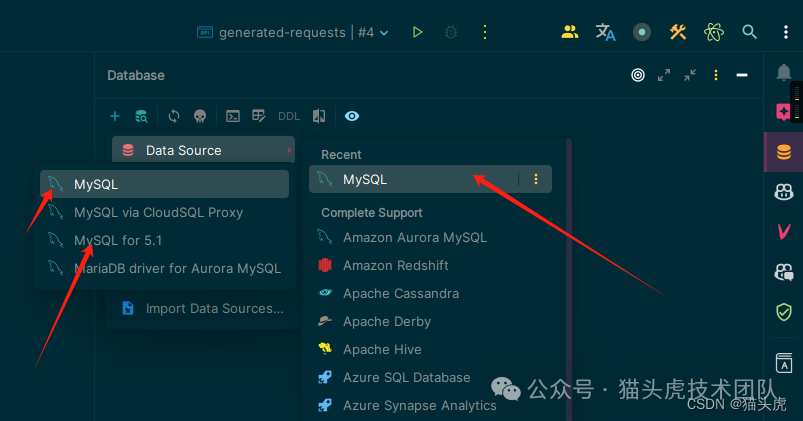Screen dimensions: 803x421
Task: Open the pink AI assistant sidebar icon
Action: (x=784, y=111)
